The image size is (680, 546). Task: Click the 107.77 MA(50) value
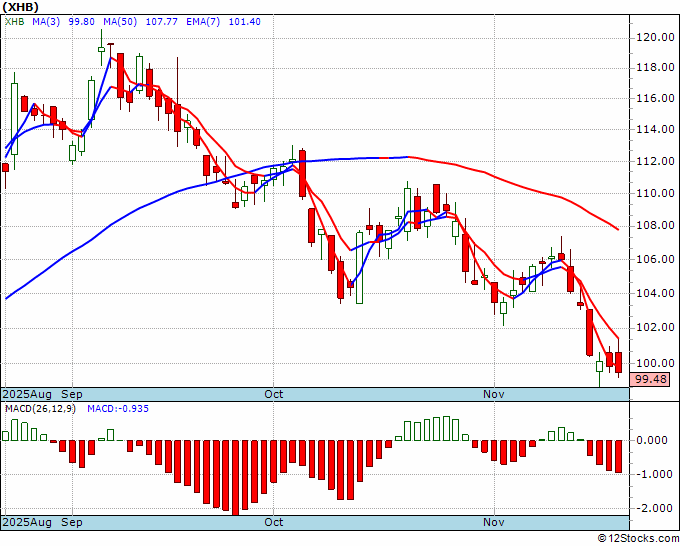pos(161,21)
